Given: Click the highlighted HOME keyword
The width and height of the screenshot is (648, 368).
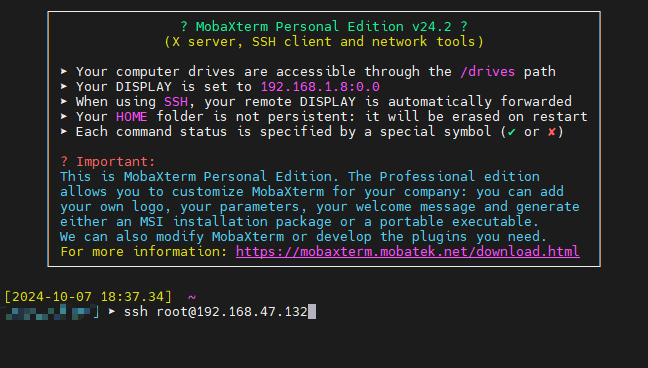Looking at the screenshot, I should [x=131, y=117].
